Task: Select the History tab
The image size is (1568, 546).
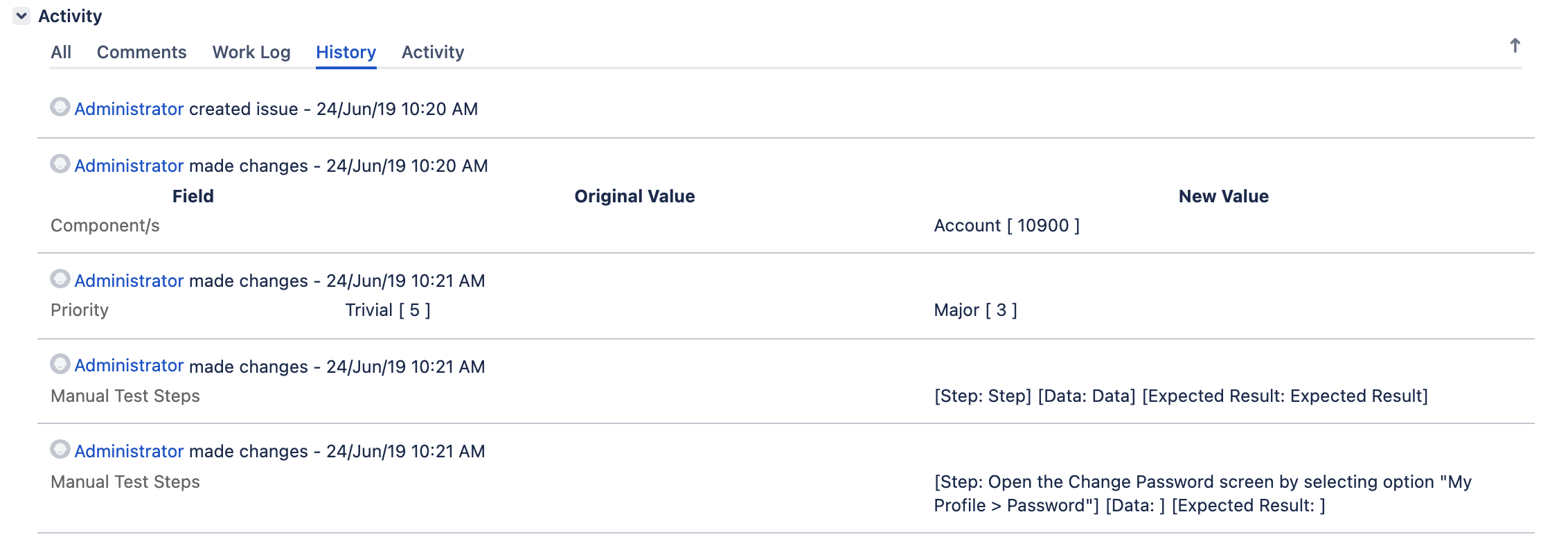Action: click(346, 52)
